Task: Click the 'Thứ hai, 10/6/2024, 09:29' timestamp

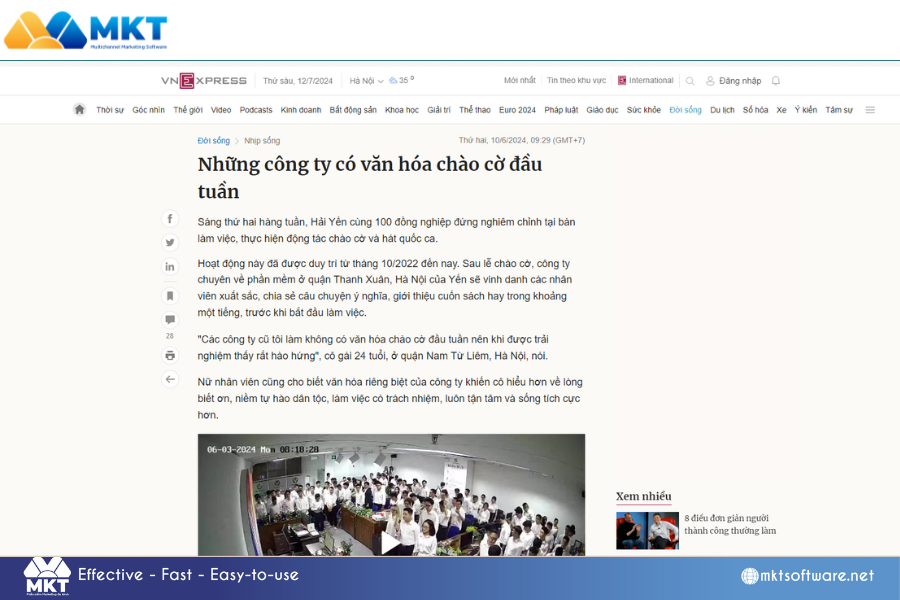Action: point(522,140)
